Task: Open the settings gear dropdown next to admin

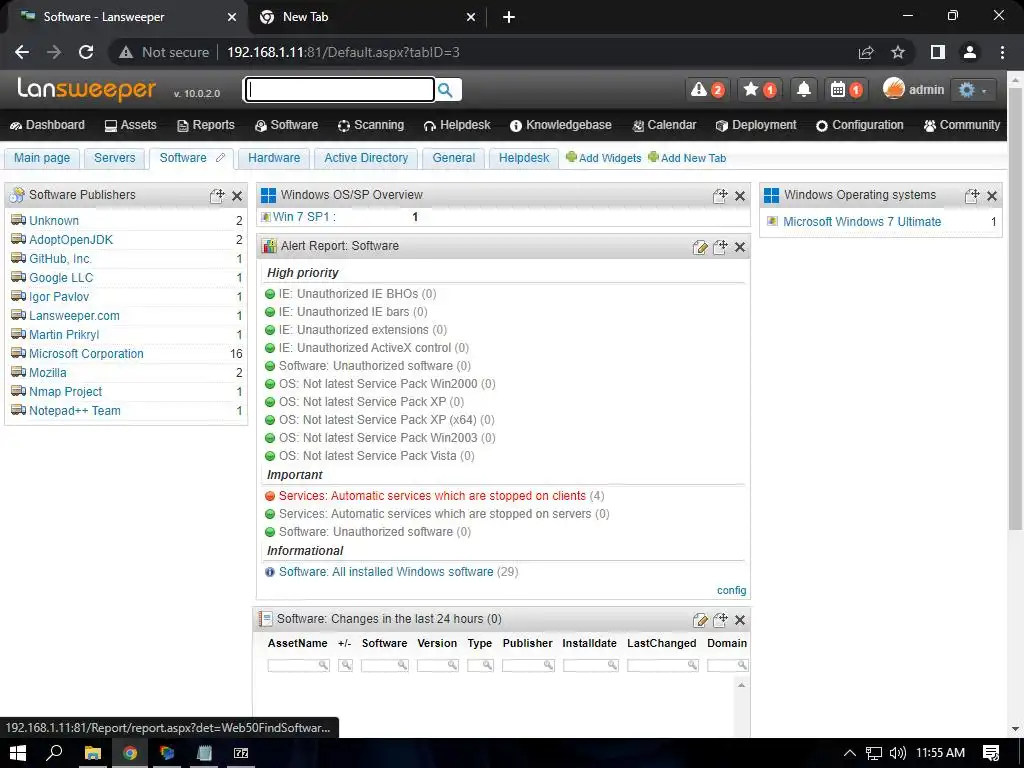Action: click(x=973, y=89)
